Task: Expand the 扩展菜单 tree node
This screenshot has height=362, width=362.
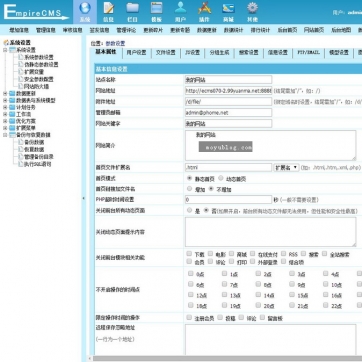Action: (x=5, y=128)
